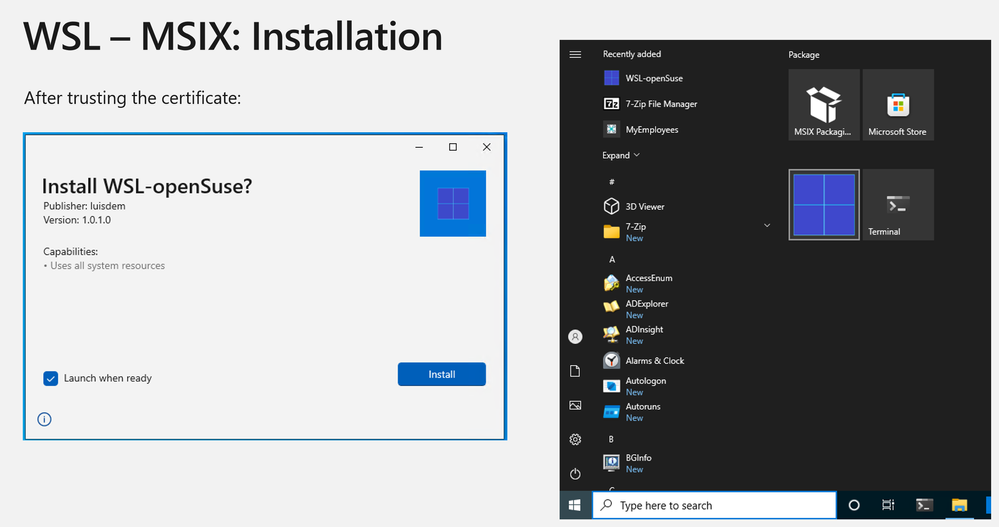The height and width of the screenshot is (527, 999).
Task: Expand the Recently added list
Action: (621, 155)
